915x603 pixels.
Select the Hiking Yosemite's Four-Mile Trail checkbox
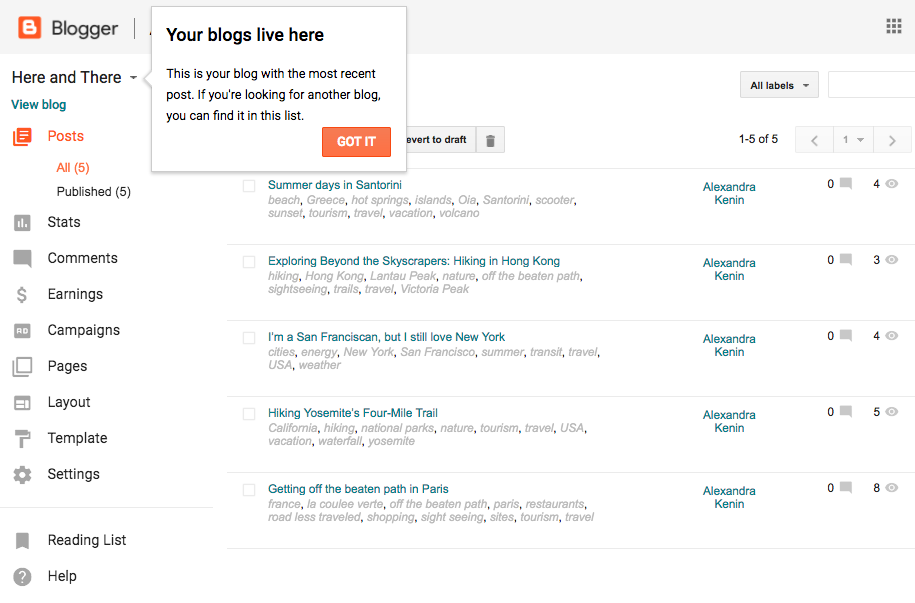pos(249,413)
